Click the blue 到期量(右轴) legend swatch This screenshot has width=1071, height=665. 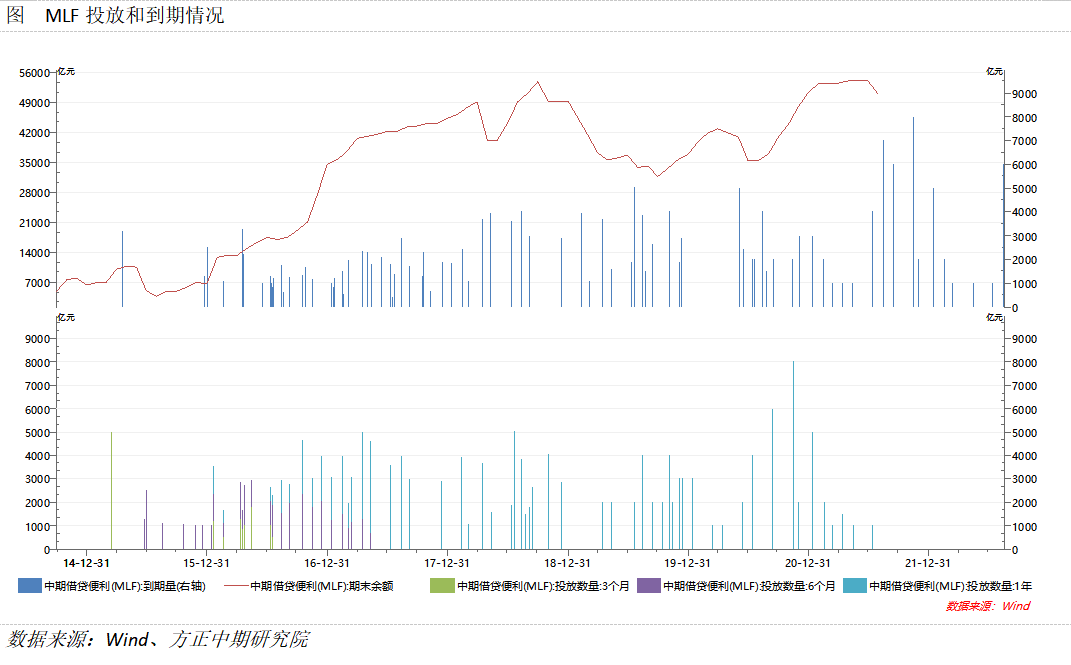click(x=29, y=585)
